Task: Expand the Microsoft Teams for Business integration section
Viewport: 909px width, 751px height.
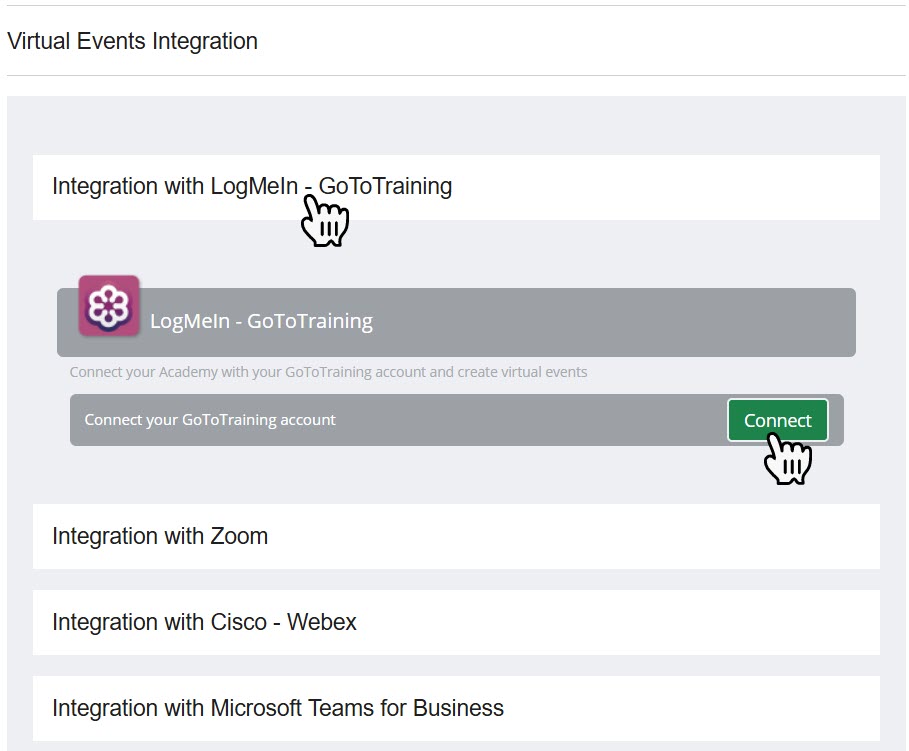Action: pos(277,708)
